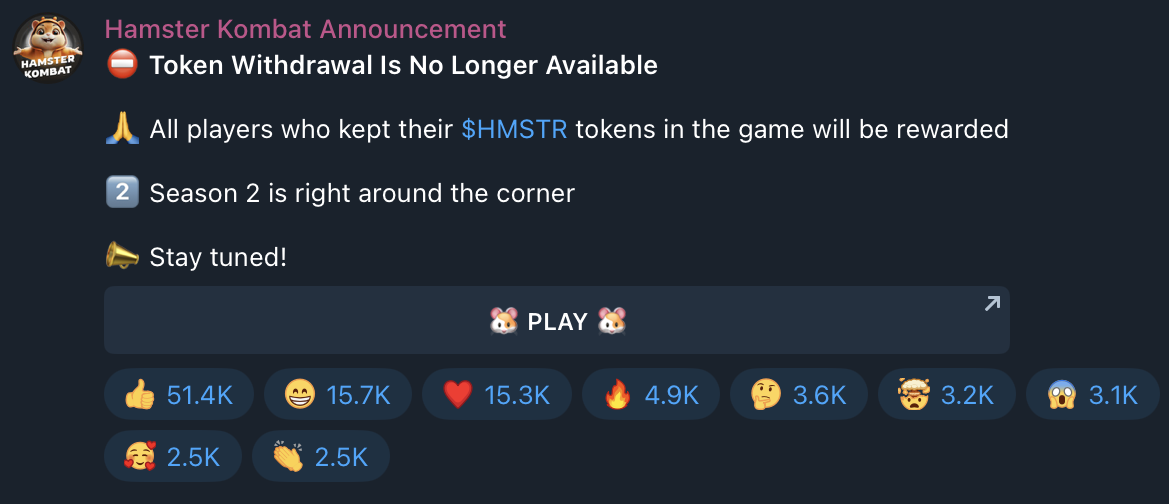React with the thinking face emoji, 3.6K
Image resolution: width=1169 pixels, height=504 pixels.
click(x=798, y=394)
